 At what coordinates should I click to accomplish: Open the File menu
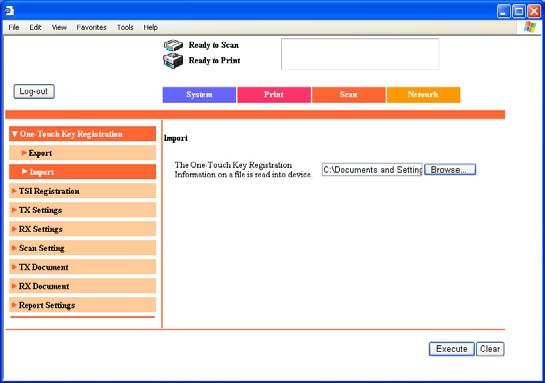click(x=14, y=27)
